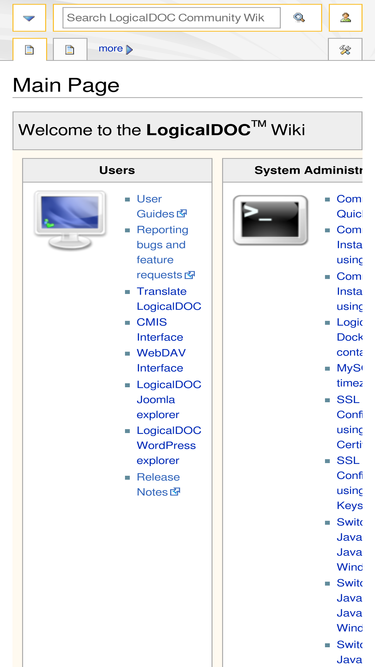Click the magnifying glass search icon
This screenshot has width=375, height=667.
coord(299,18)
